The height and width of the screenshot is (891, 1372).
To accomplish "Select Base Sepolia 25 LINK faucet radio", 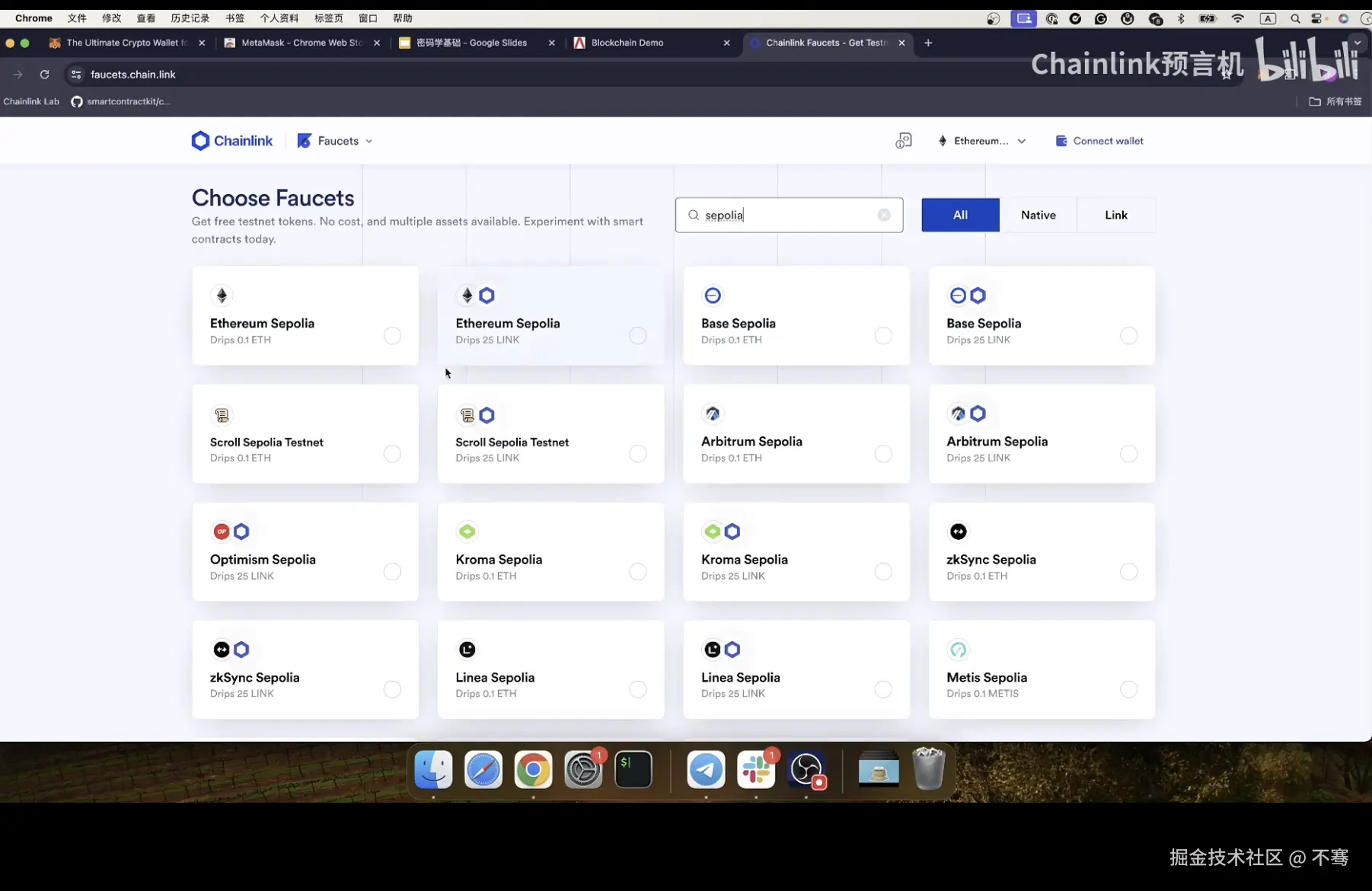I will coord(1129,336).
